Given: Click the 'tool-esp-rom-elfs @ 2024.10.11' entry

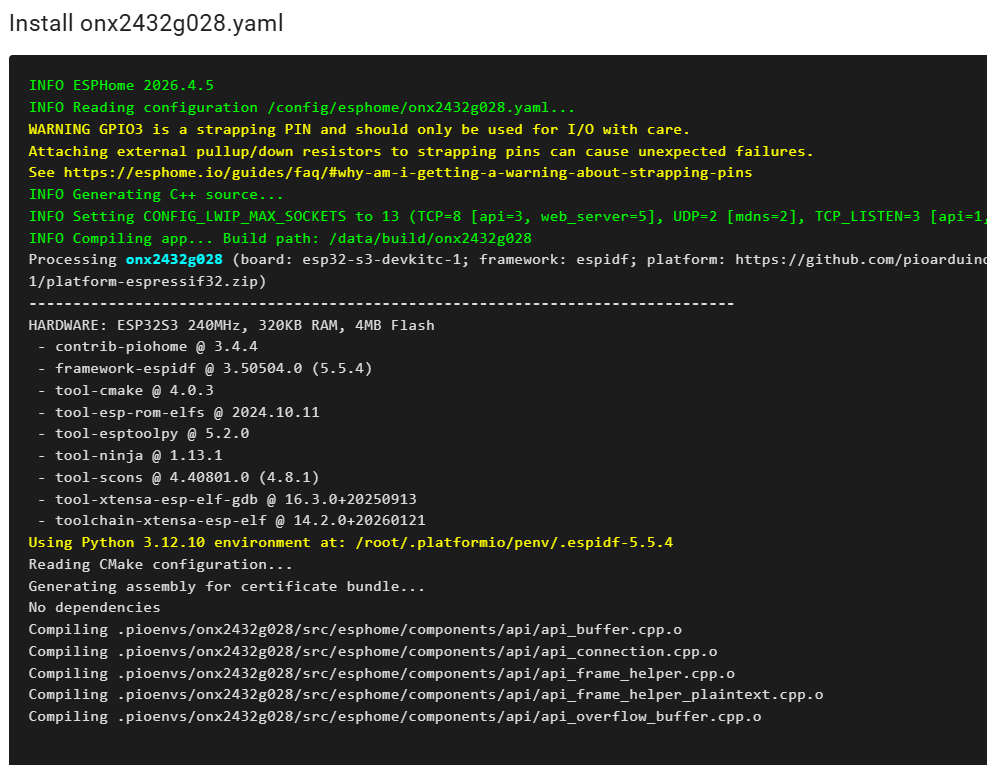Looking at the screenshot, I should click(x=187, y=412).
